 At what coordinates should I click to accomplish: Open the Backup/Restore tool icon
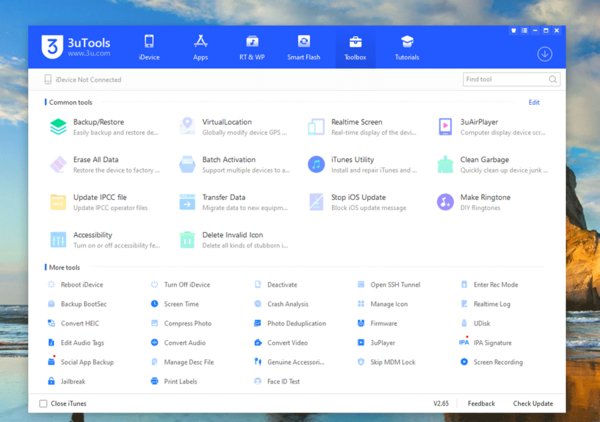58,127
